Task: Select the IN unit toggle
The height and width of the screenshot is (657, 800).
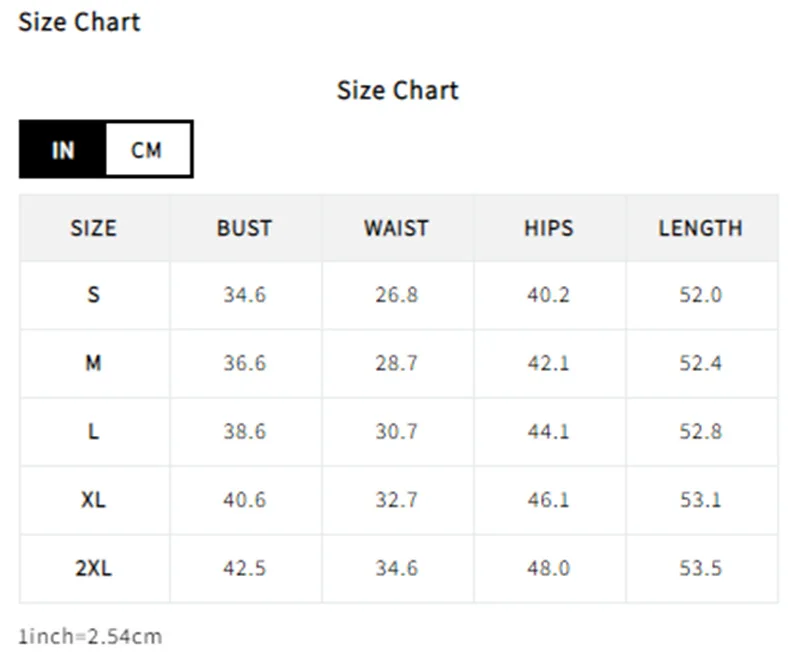Action: pos(63,149)
